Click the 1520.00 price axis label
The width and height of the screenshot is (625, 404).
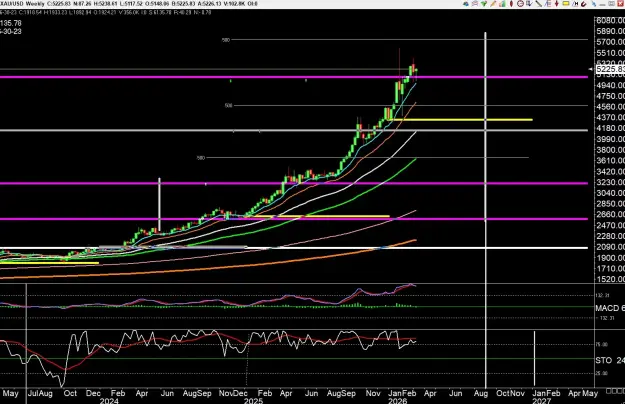611,279
